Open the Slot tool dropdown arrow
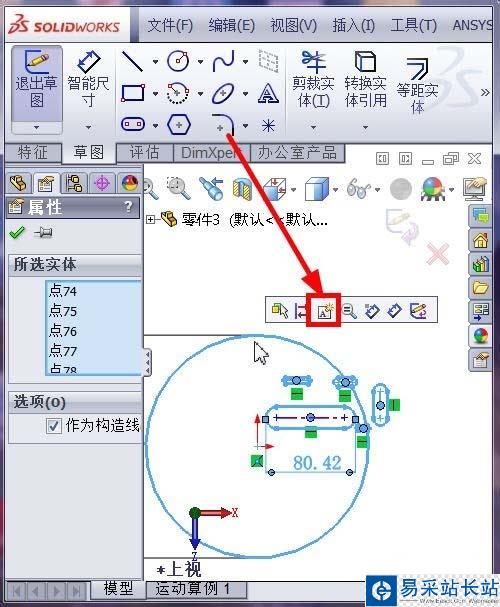Viewport: 500px width, 607px height. coord(155,125)
